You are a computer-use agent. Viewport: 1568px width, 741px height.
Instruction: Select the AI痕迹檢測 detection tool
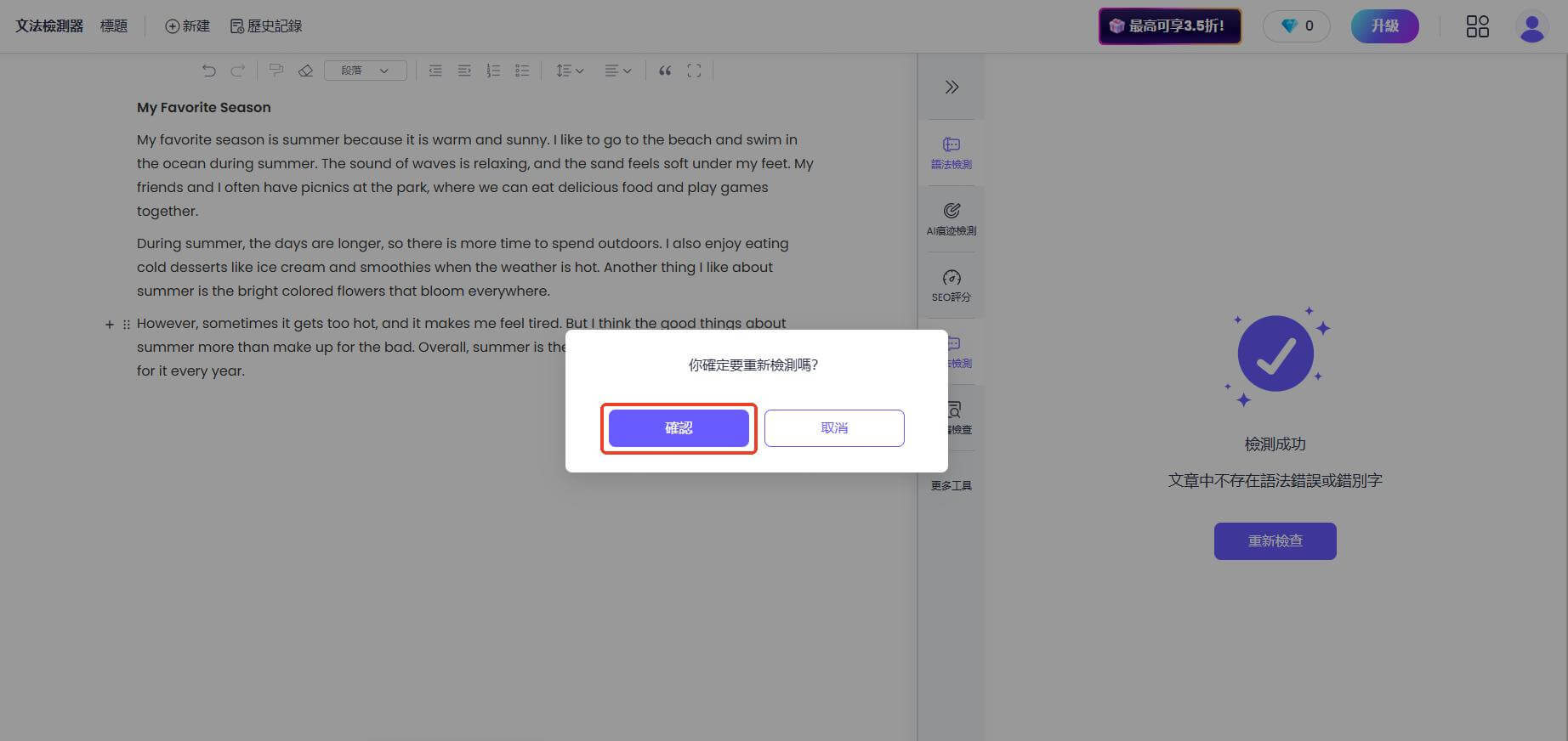click(x=952, y=219)
